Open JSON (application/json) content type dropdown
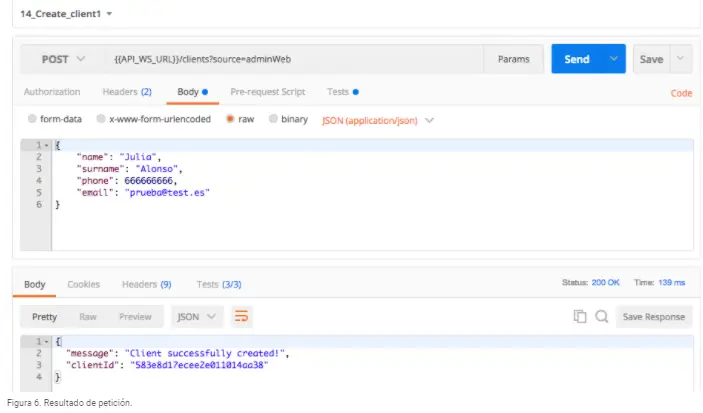Screen dimensions: 703x413 click(x=378, y=121)
